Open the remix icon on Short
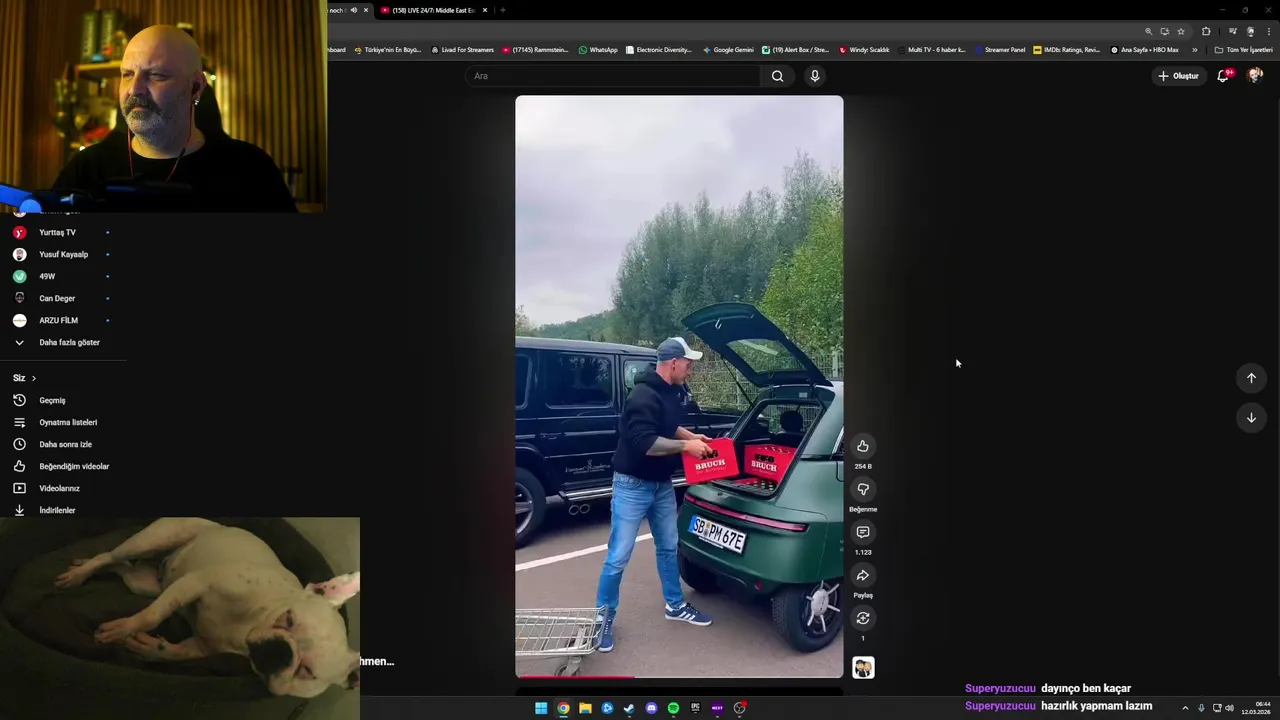Screen dimensions: 1280x720 pyautogui.click(x=863, y=618)
